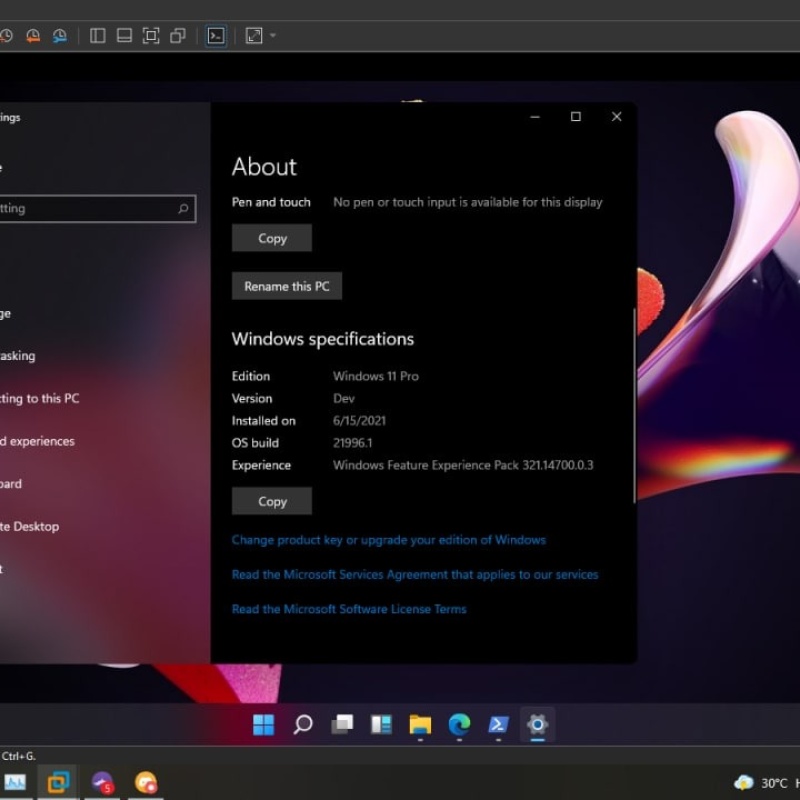Click the purple host taskbar icon with badge
800x800 pixels.
click(x=102, y=782)
